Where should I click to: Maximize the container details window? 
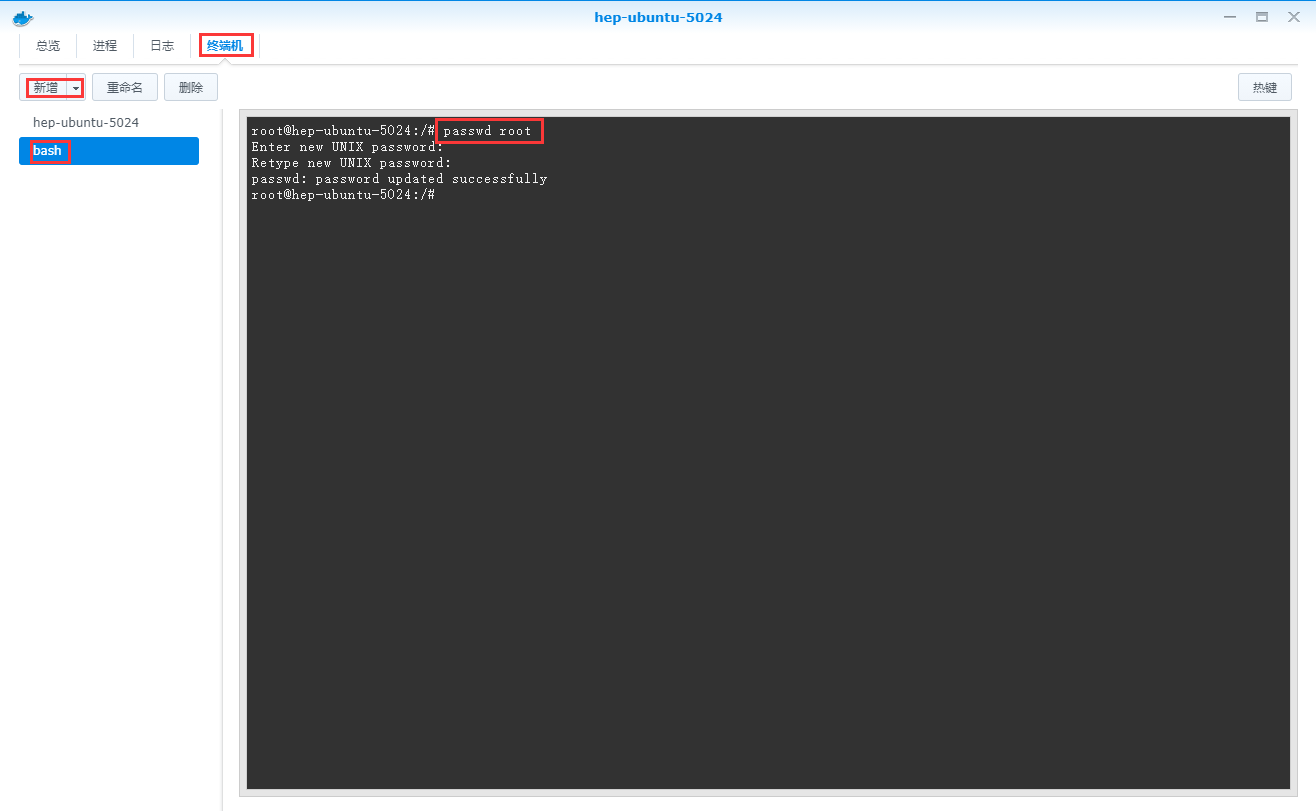tap(1262, 17)
